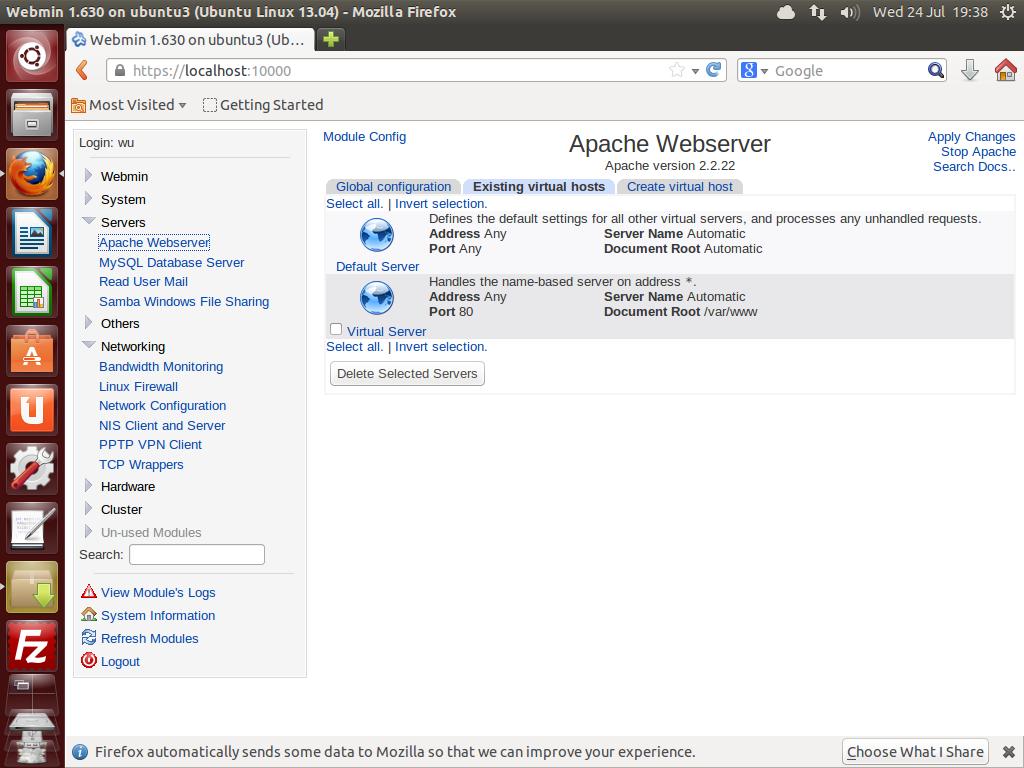This screenshot has height=768, width=1024.
Task: Click the Apply Changes link
Action: tap(971, 137)
